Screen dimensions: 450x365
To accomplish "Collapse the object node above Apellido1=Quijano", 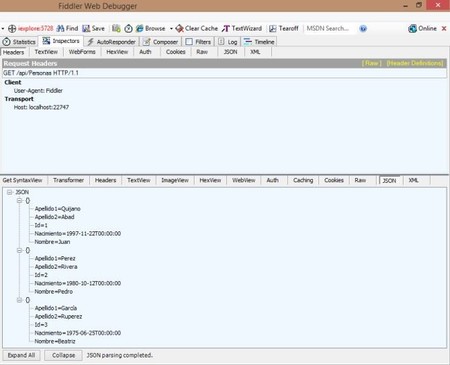I will pos(19,200).
